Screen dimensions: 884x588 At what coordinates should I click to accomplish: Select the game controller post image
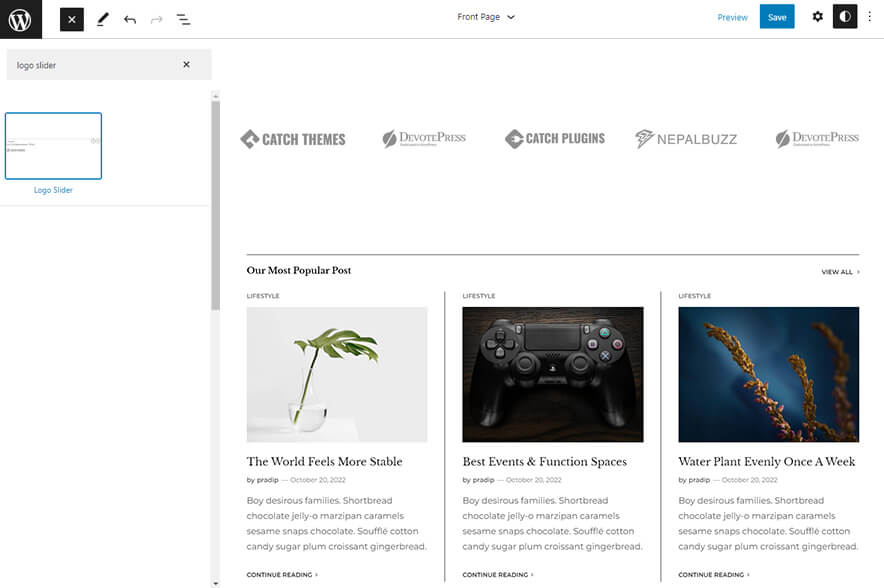(553, 374)
